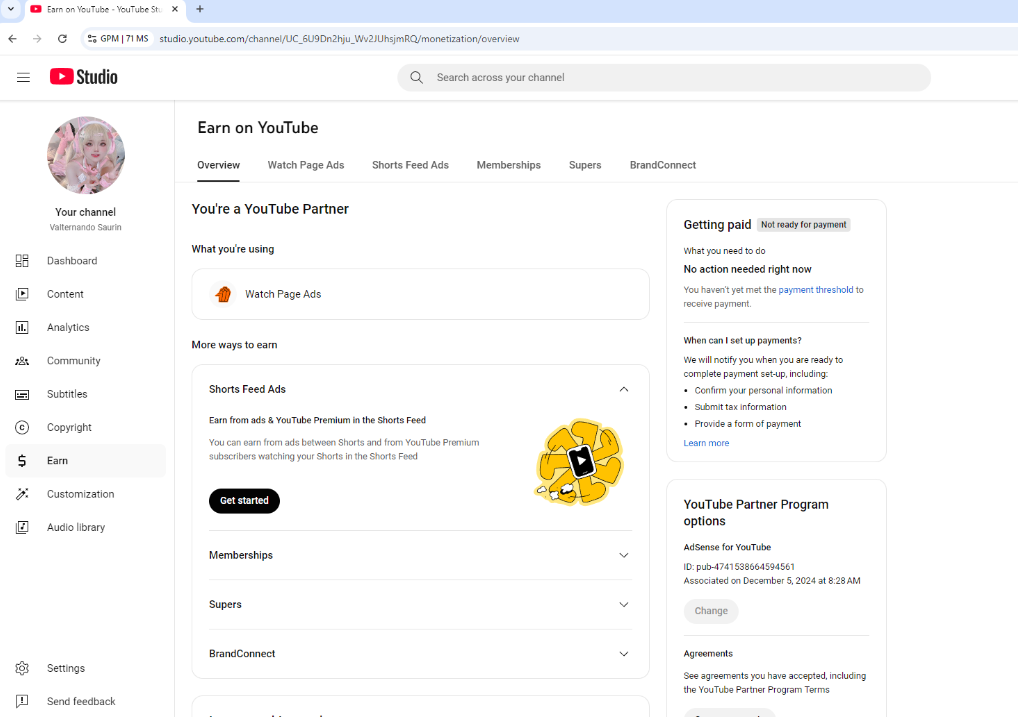
Task: Switch to the Shorts Feed Ads tab
Action: coord(410,165)
